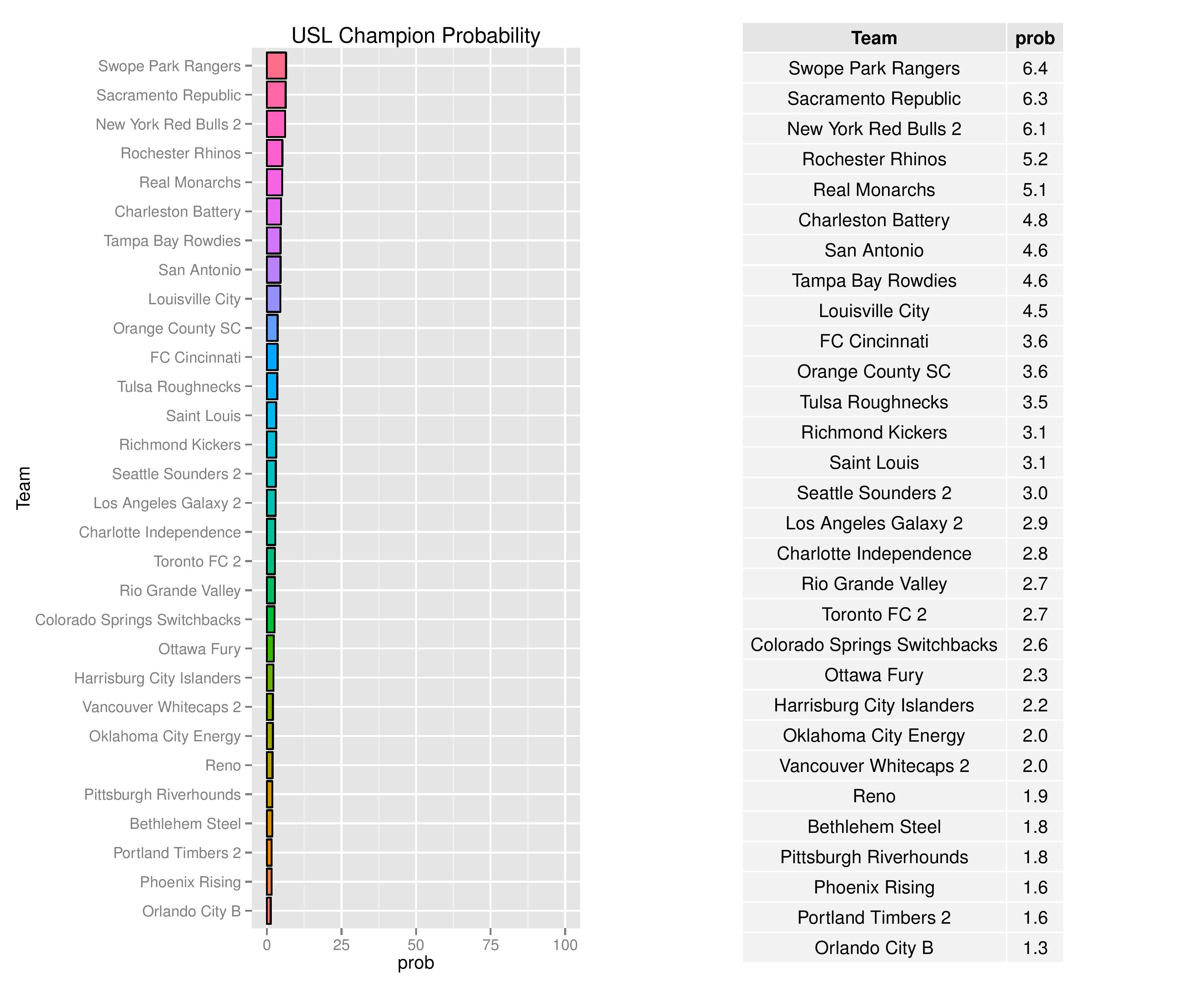Click the 4.8 value for Charleston Battery
Screen dimensions: 1204x985
tap(1034, 220)
